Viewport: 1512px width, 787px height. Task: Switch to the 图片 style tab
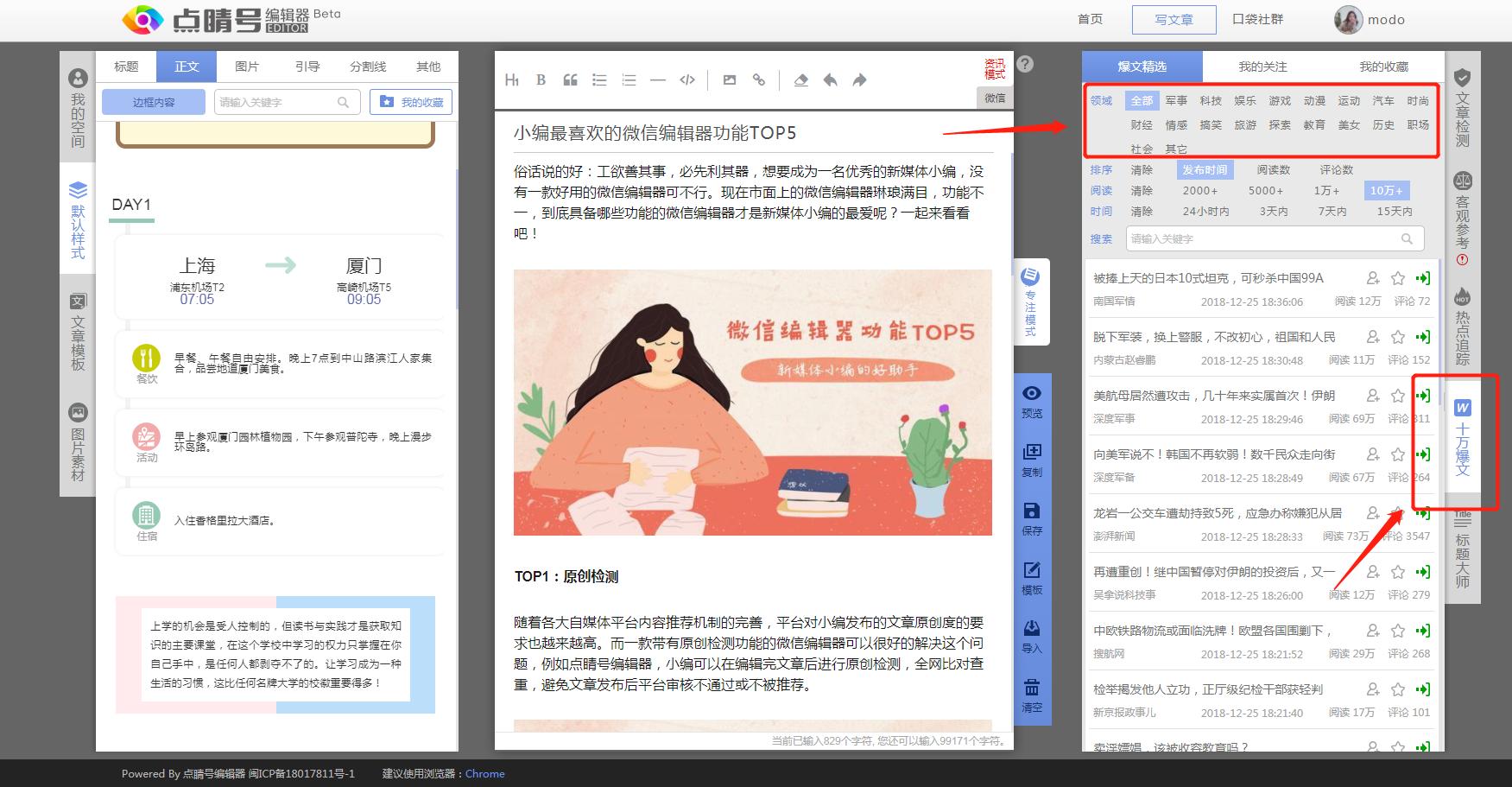click(x=247, y=67)
